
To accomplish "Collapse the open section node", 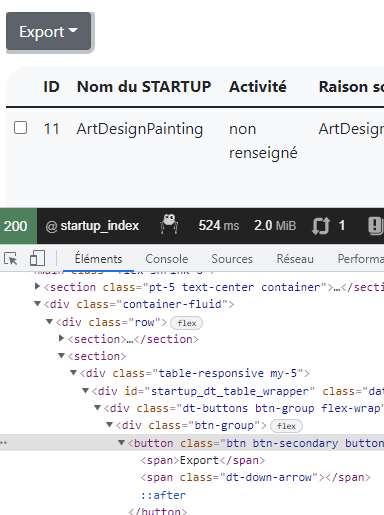I will 61,356.
